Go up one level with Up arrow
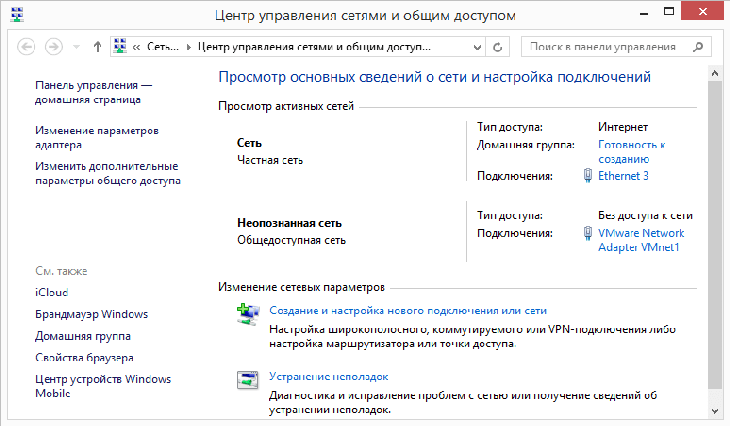 97,46
